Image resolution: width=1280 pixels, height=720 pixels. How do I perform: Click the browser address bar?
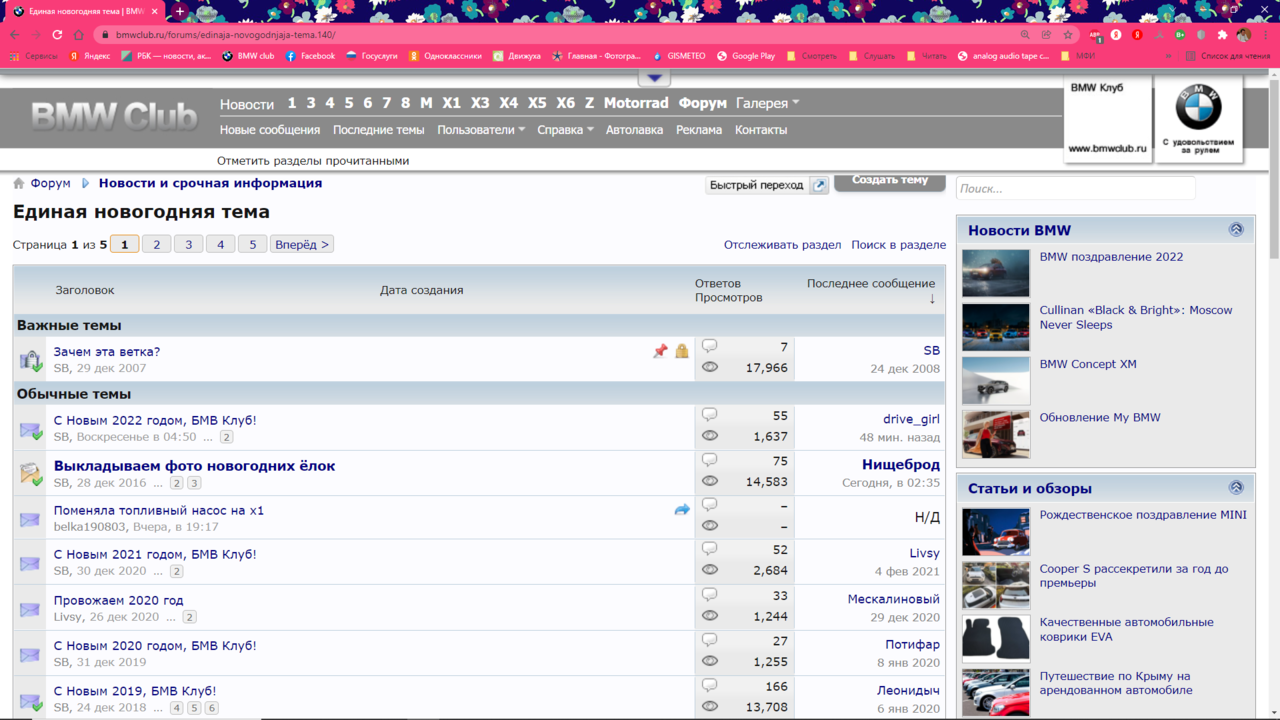coord(560,35)
